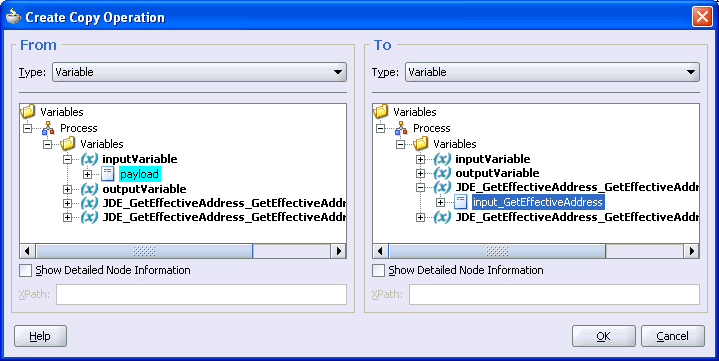Click From tree scrollbar right arrow
Screen dimensions: 719x361
[338, 251]
